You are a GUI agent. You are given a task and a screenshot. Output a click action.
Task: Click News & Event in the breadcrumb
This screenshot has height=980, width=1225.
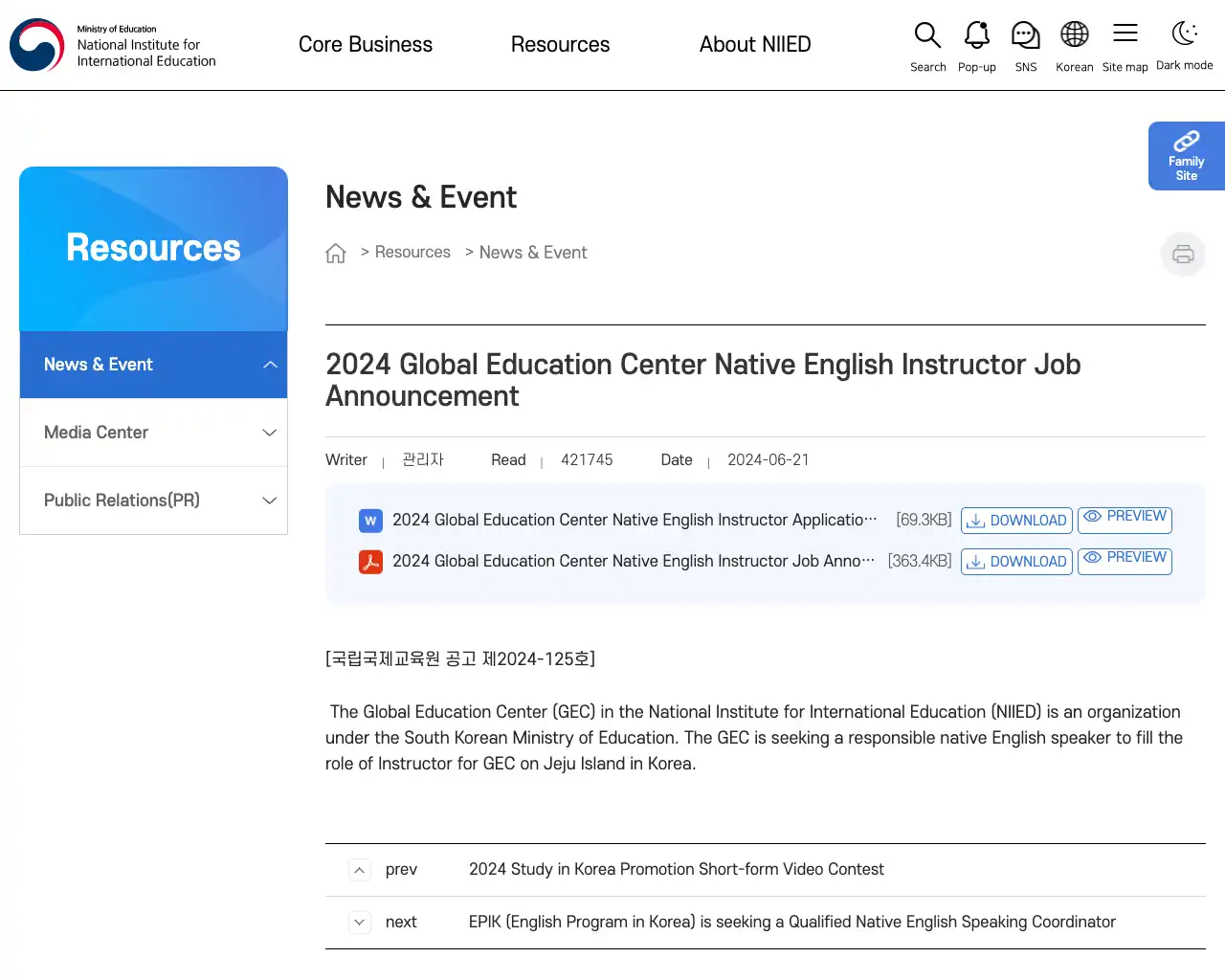pos(533,253)
